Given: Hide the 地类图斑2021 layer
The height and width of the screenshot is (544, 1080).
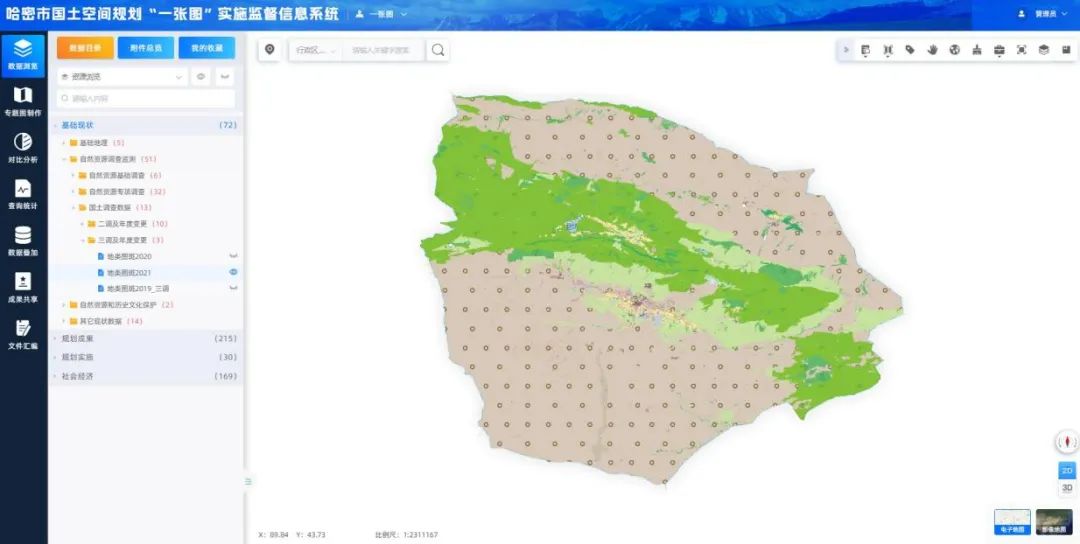Looking at the screenshot, I should pos(233,273).
